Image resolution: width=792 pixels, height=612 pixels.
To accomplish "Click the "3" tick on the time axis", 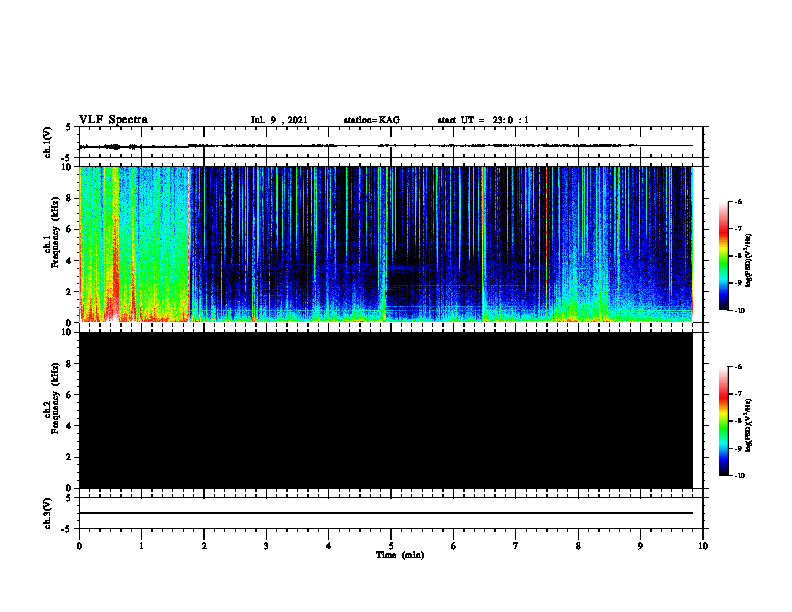I will tap(266, 546).
